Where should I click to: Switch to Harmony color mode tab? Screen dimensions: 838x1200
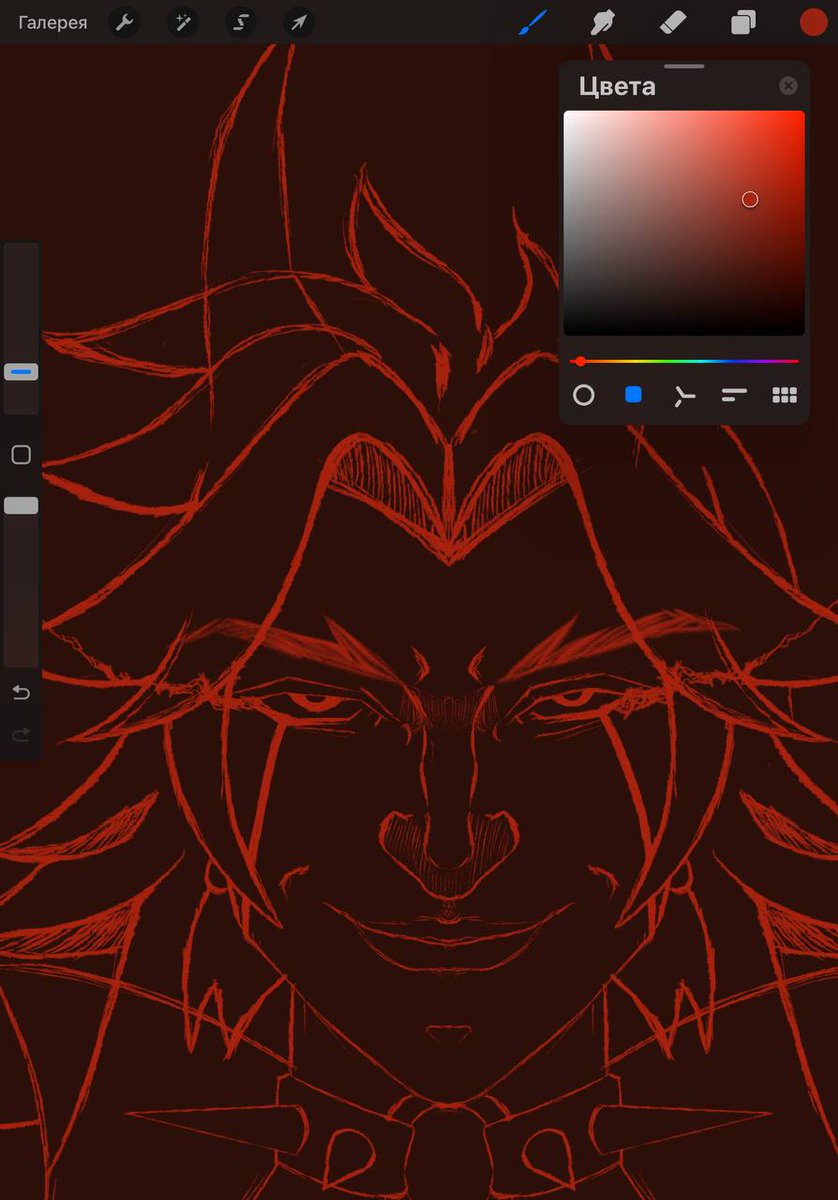coord(683,396)
